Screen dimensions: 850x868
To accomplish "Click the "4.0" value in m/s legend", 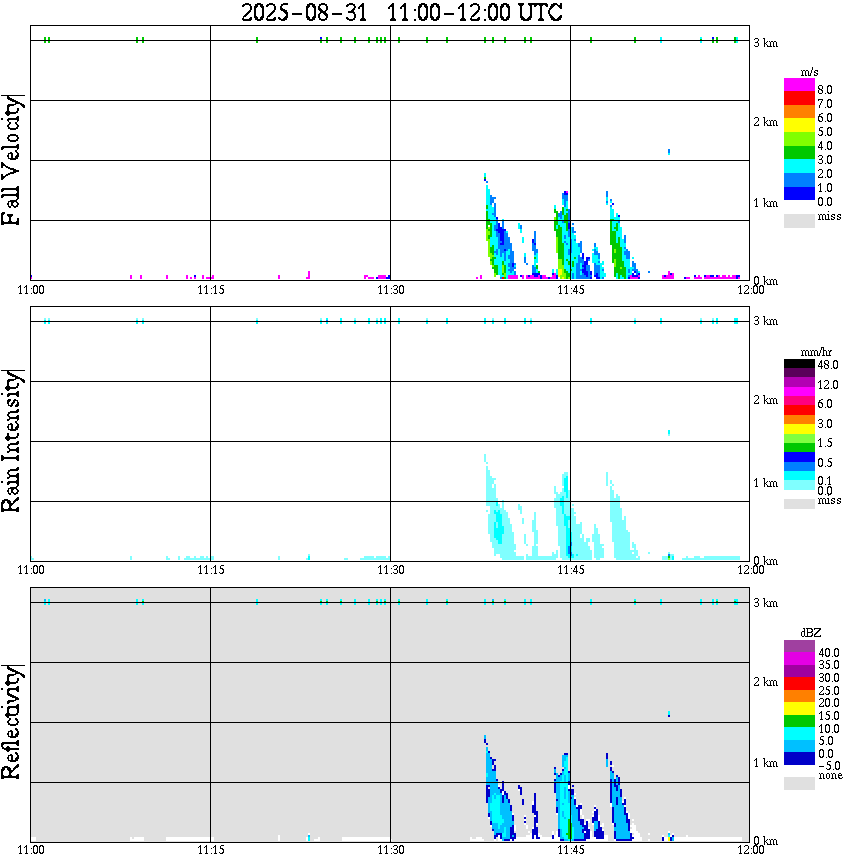I will click(825, 146).
